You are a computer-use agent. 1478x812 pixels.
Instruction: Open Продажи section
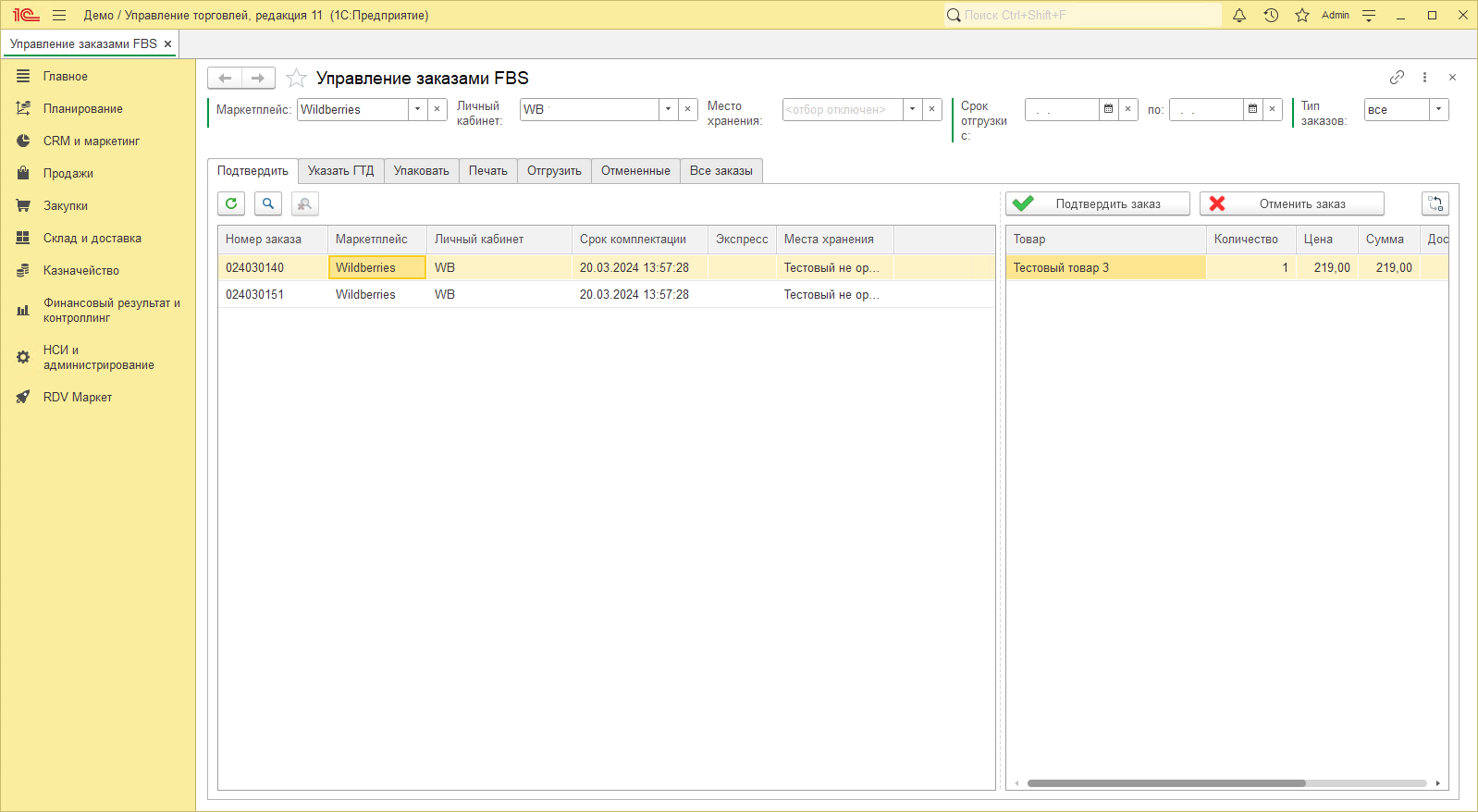98,173
